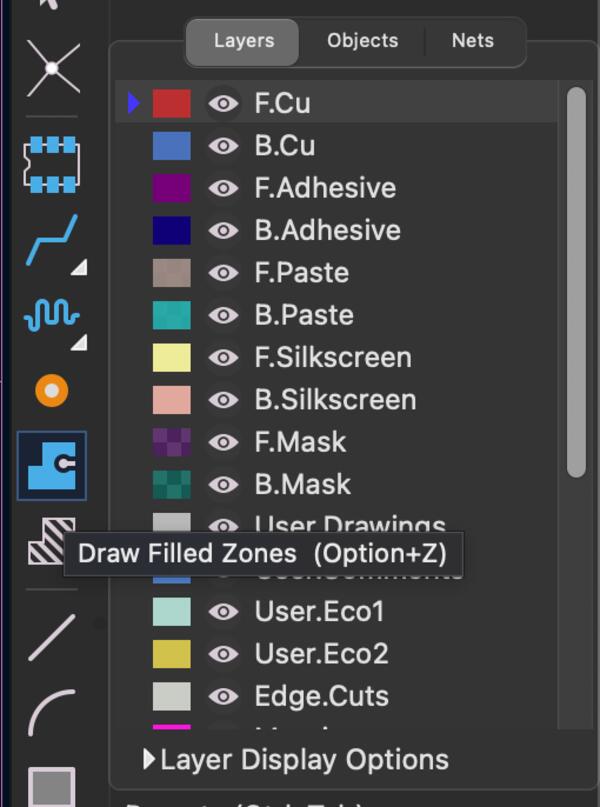Switch to the Nets tab
The image size is (600, 807).
coord(472,41)
